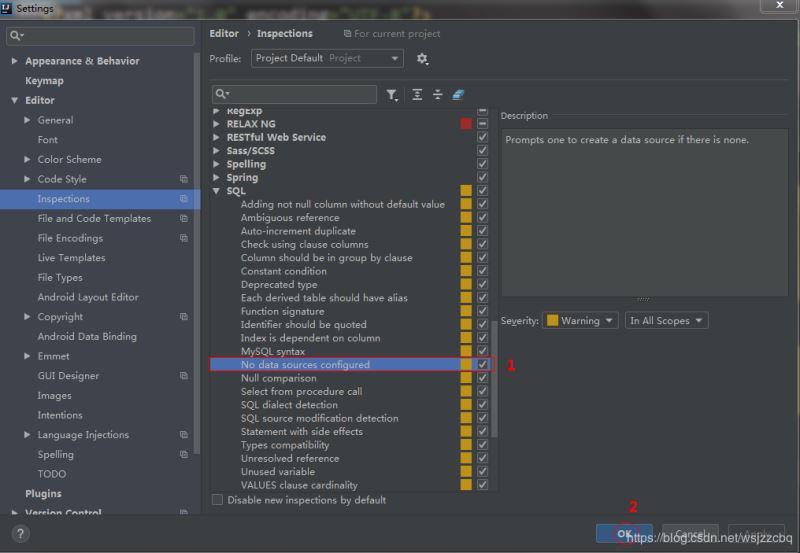This screenshot has height=553, width=800.
Task: Click the reset-to-empty eraser icon
Action: tap(458, 94)
